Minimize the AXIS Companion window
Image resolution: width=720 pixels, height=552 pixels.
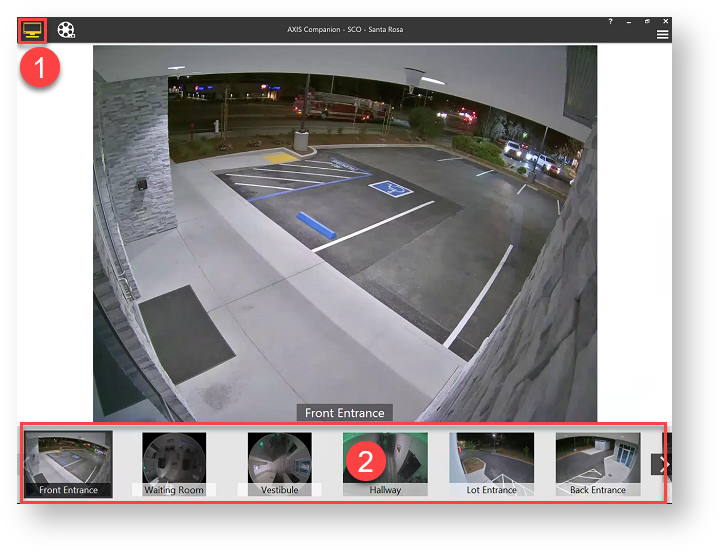point(629,21)
